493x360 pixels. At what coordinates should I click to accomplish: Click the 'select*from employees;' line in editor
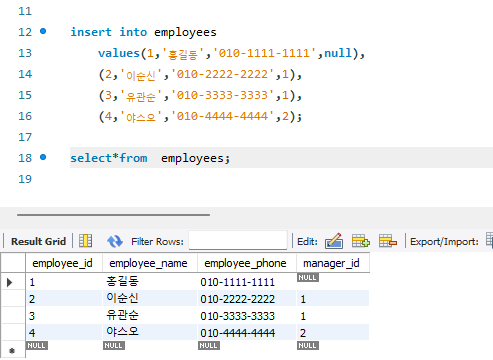click(150, 158)
